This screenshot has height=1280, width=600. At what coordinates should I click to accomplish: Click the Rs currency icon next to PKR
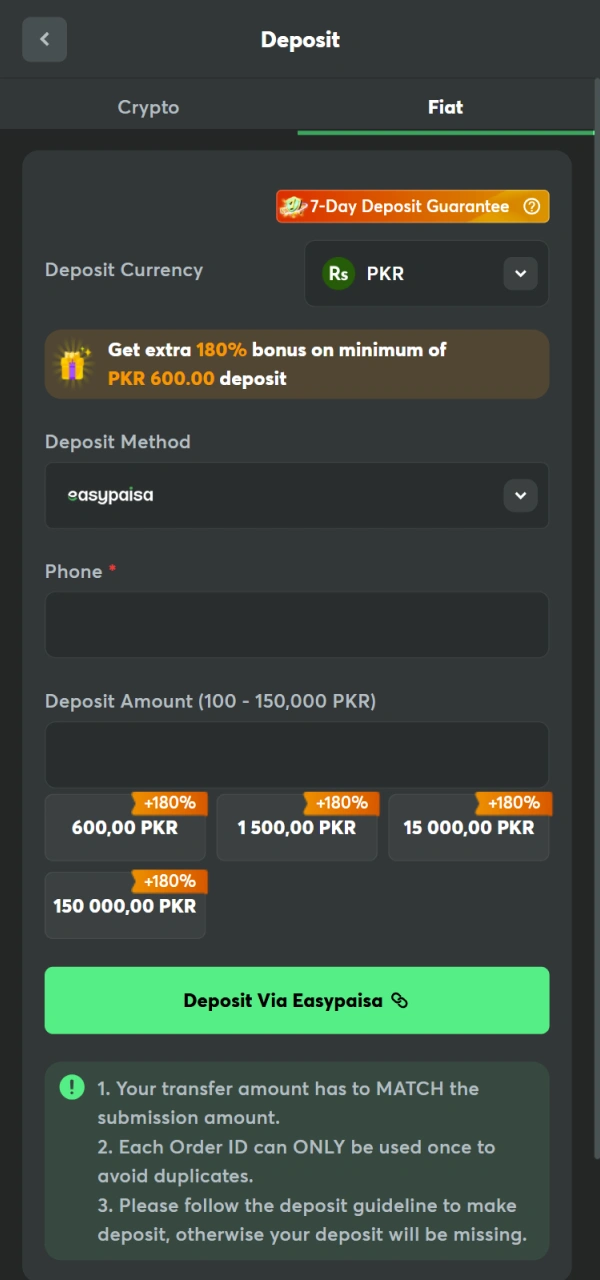[x=339, y=273]
